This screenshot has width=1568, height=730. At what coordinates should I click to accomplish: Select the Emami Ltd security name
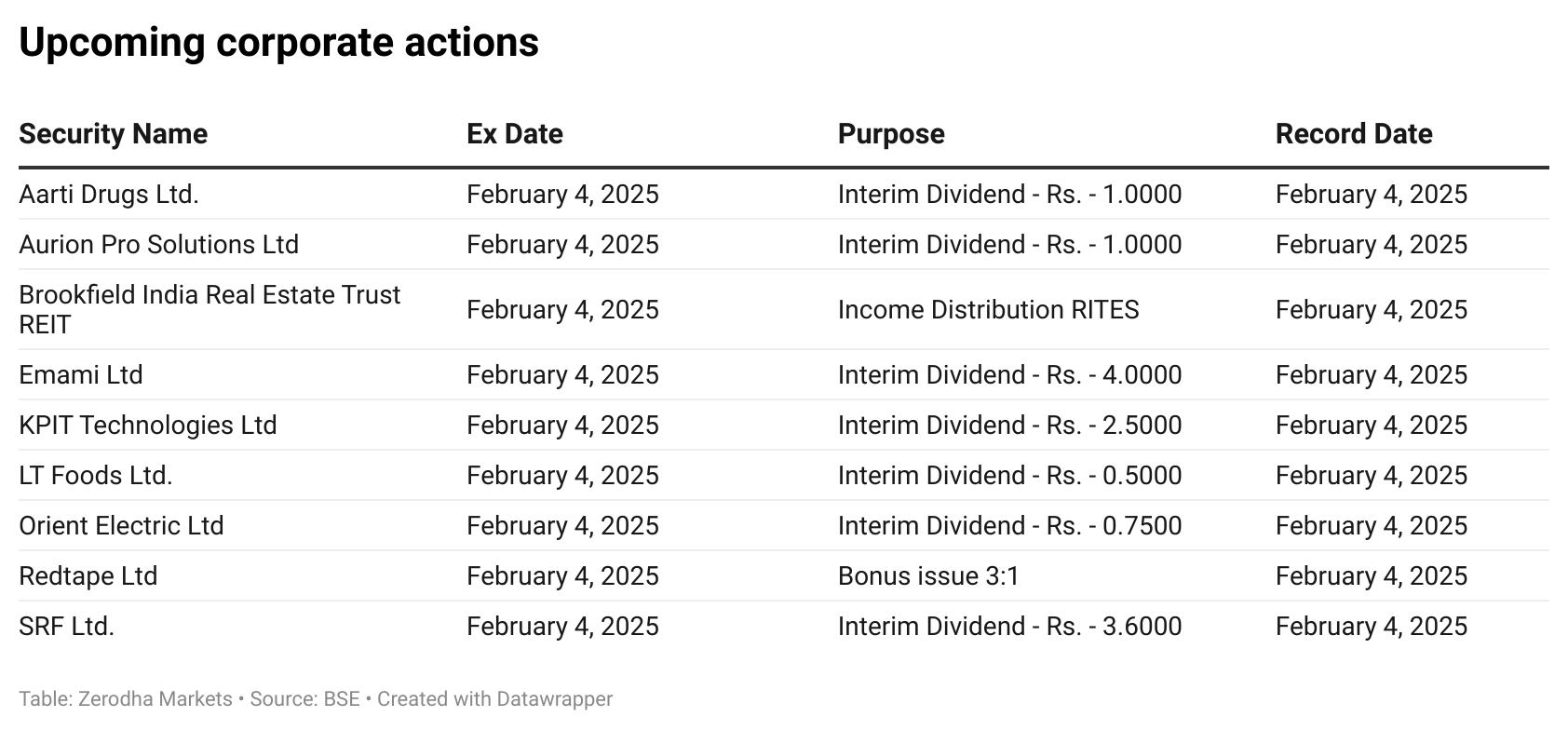click(81, 375)
